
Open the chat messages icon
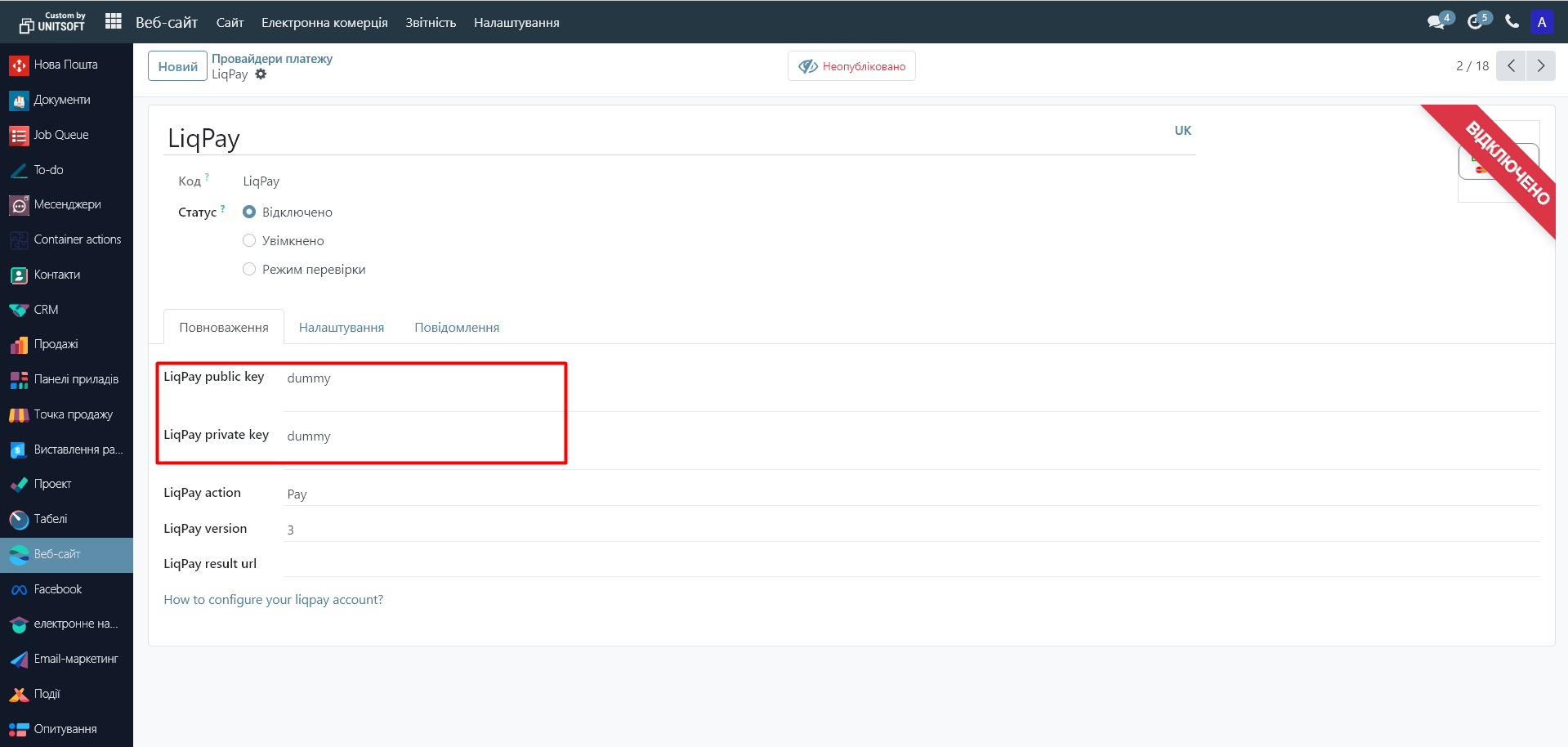(x=1436, y=22)
